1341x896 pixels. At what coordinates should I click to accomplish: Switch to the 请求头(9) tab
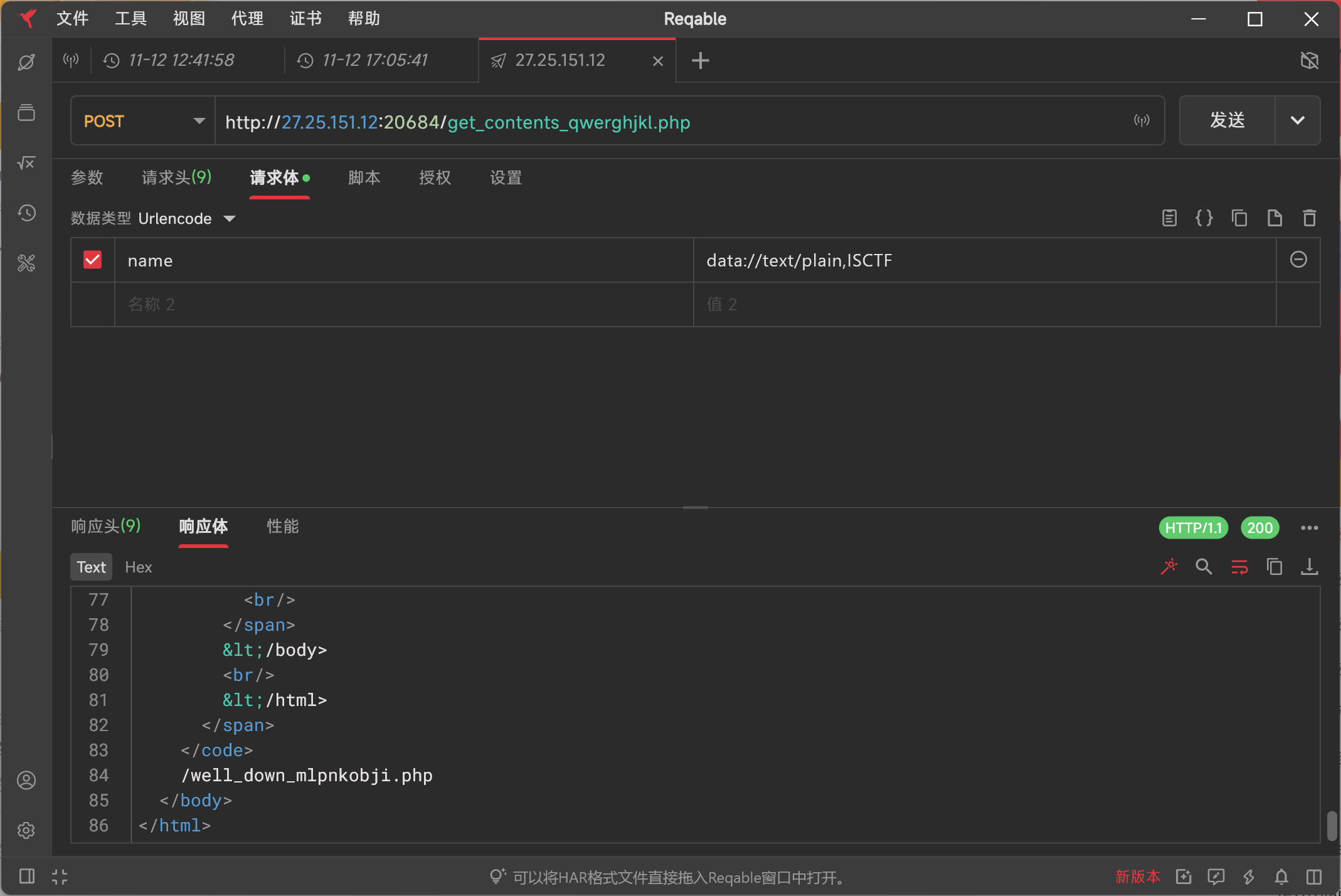[176, 177]
